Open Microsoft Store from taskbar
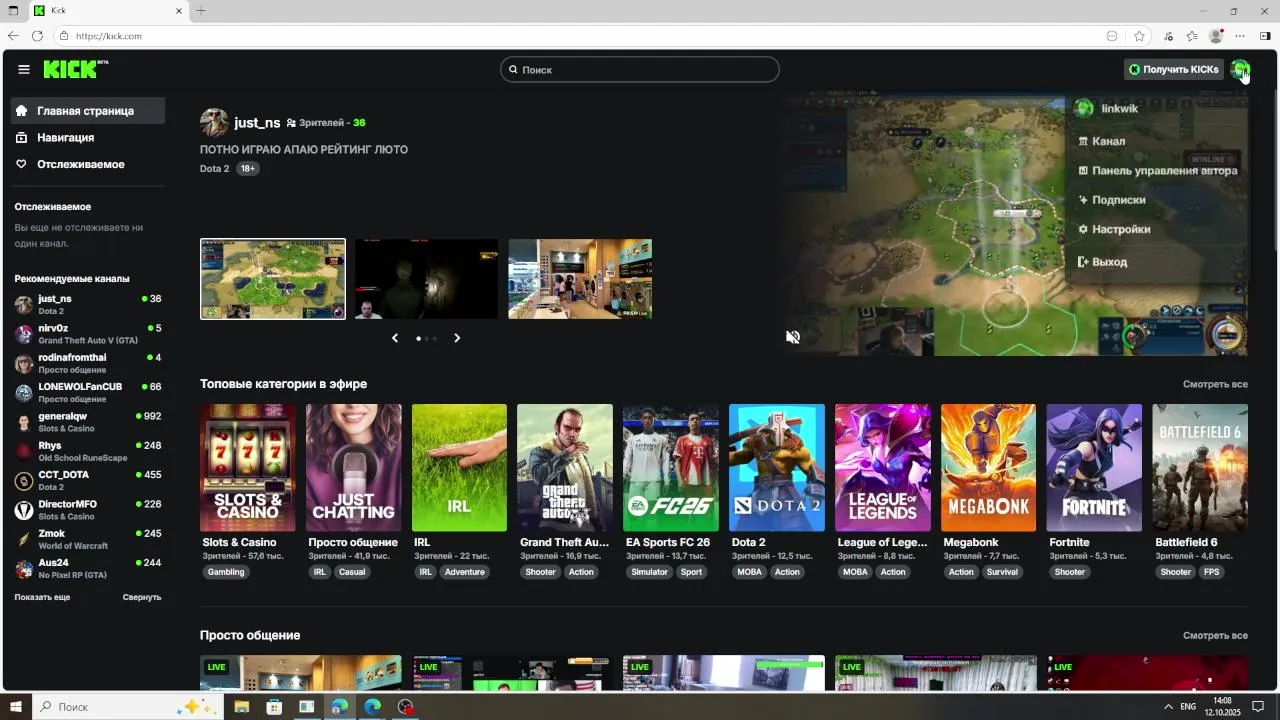The height and width of the screenshot is (720, 1280). coord(274,706)
